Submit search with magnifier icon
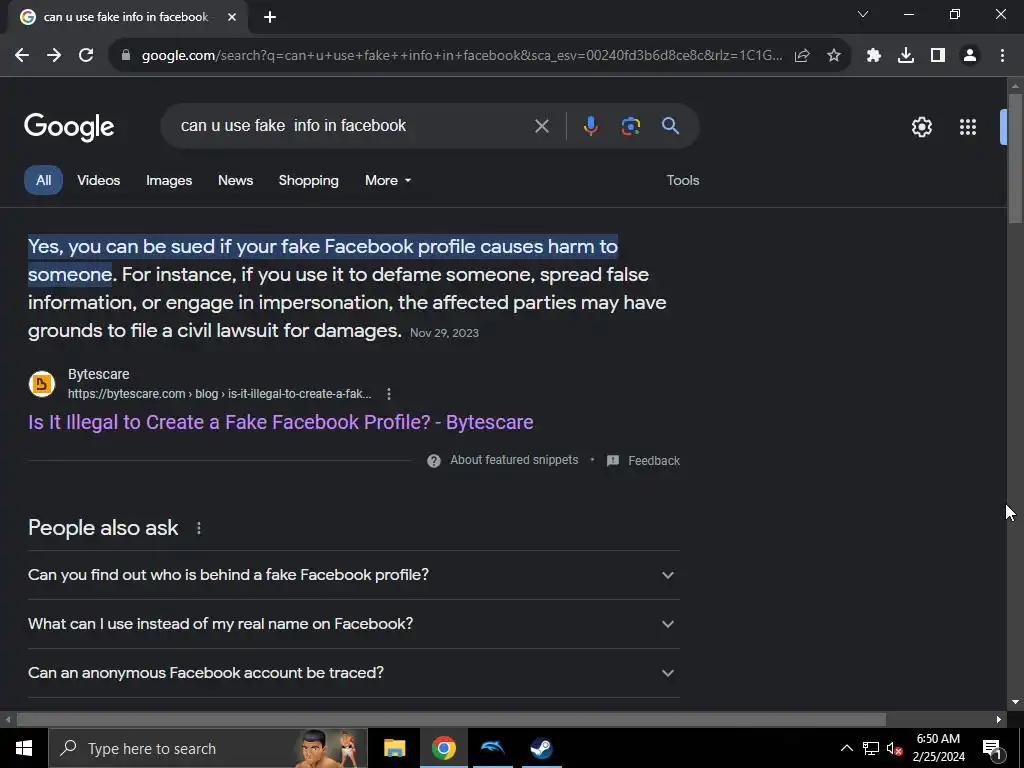Image resolution: width=1024 pixels, height=768 pixels. (671, 125)
